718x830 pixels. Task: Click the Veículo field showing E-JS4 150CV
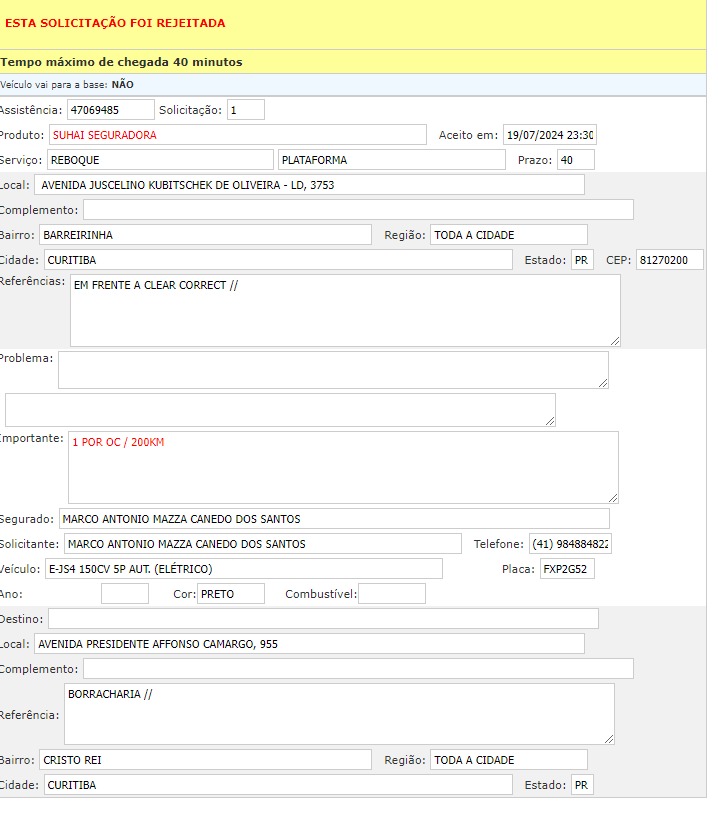coord(243,569)
